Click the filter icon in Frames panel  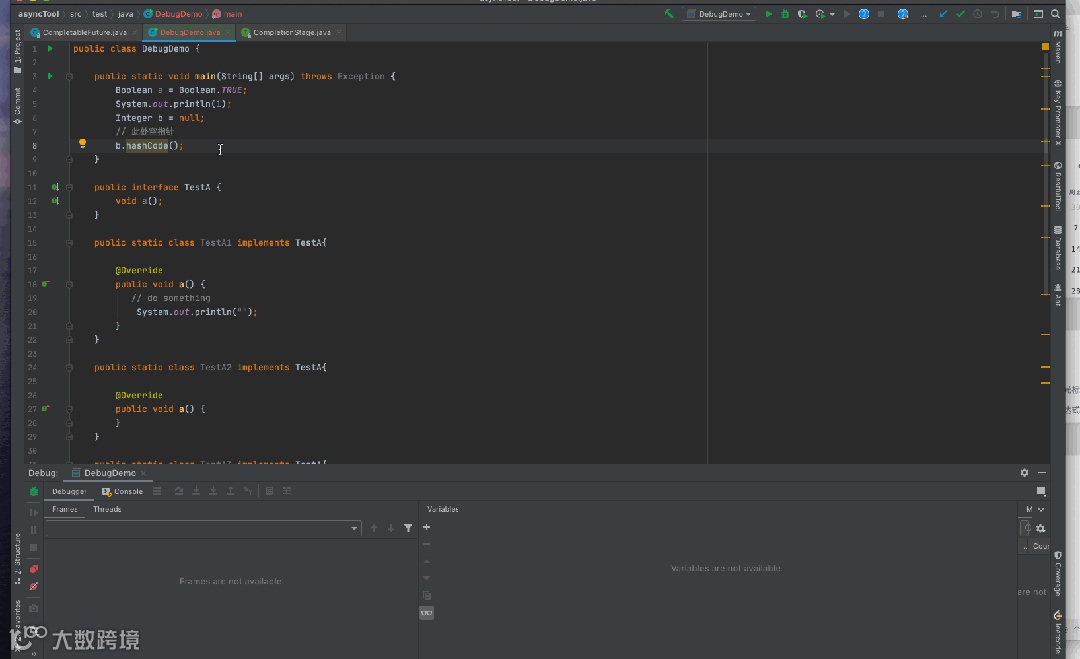click(x=408, y=528)
